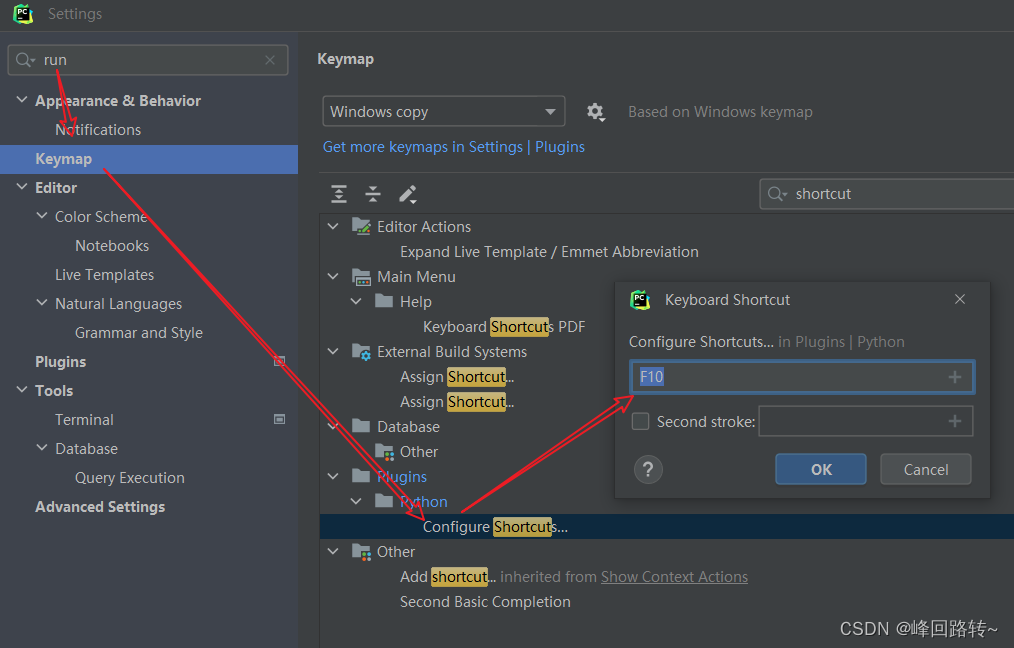1014x648 pixels.
Task: Click the Second stroke input field
Action: [865, 422]
